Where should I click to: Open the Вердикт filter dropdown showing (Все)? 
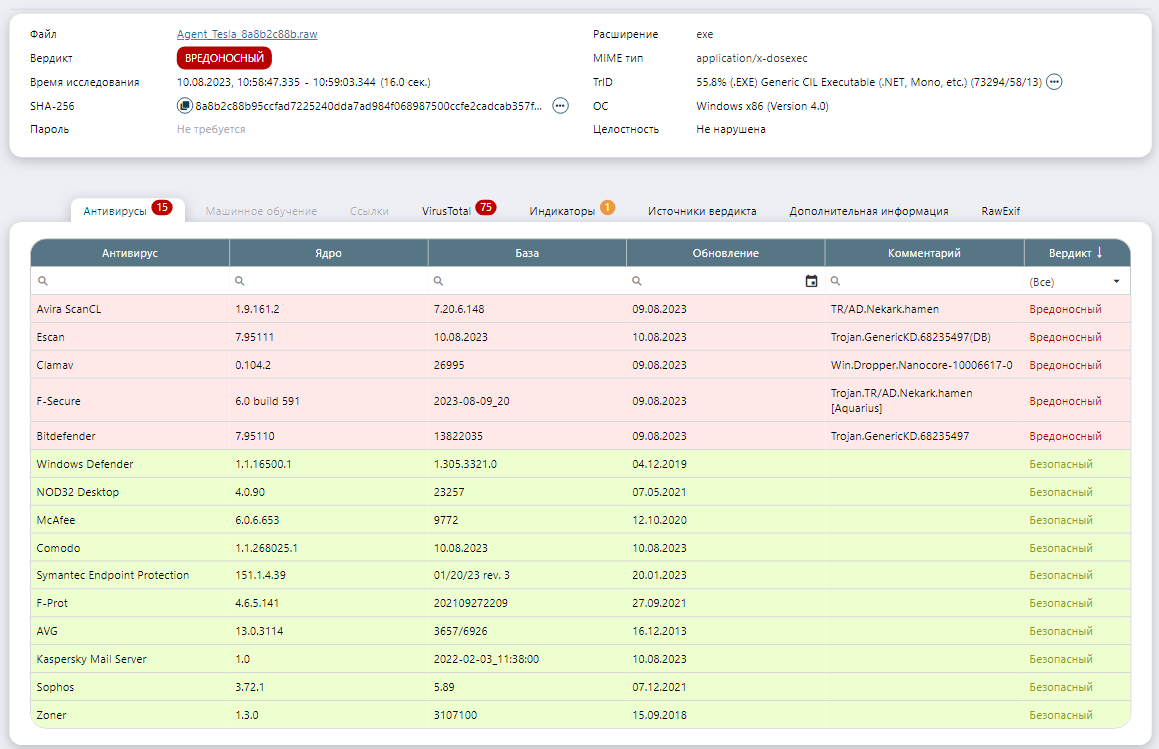tap(1077, 282)
